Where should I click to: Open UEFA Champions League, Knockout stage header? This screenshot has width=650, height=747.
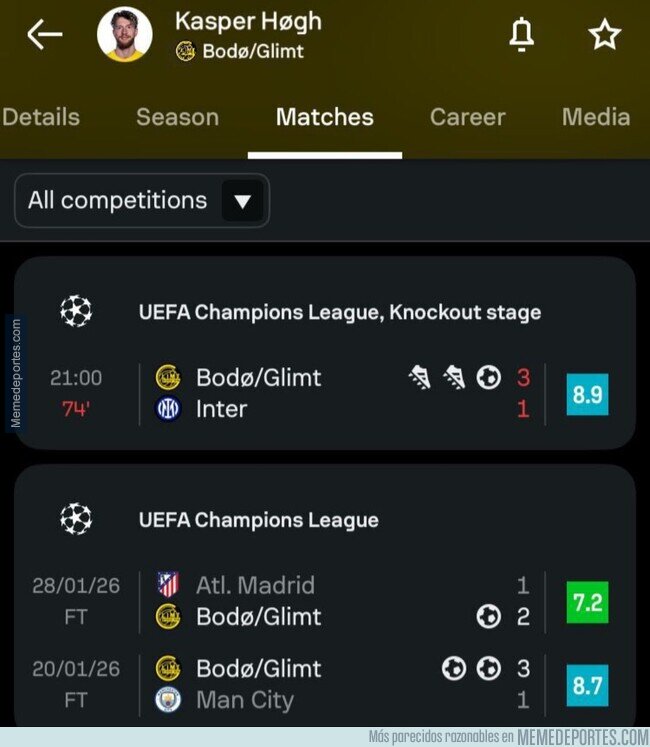pyautogui.click(x=340, y=312)
